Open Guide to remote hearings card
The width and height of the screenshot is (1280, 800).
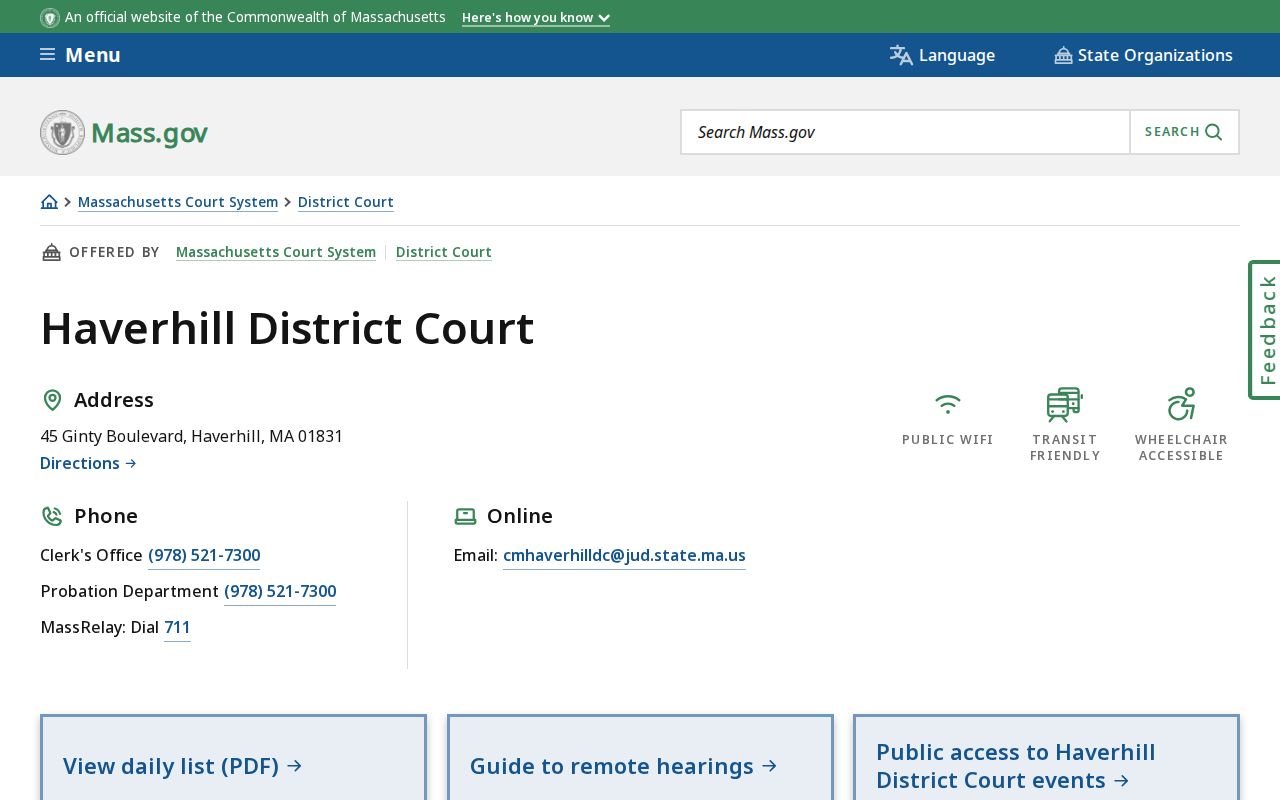point(640,758)
